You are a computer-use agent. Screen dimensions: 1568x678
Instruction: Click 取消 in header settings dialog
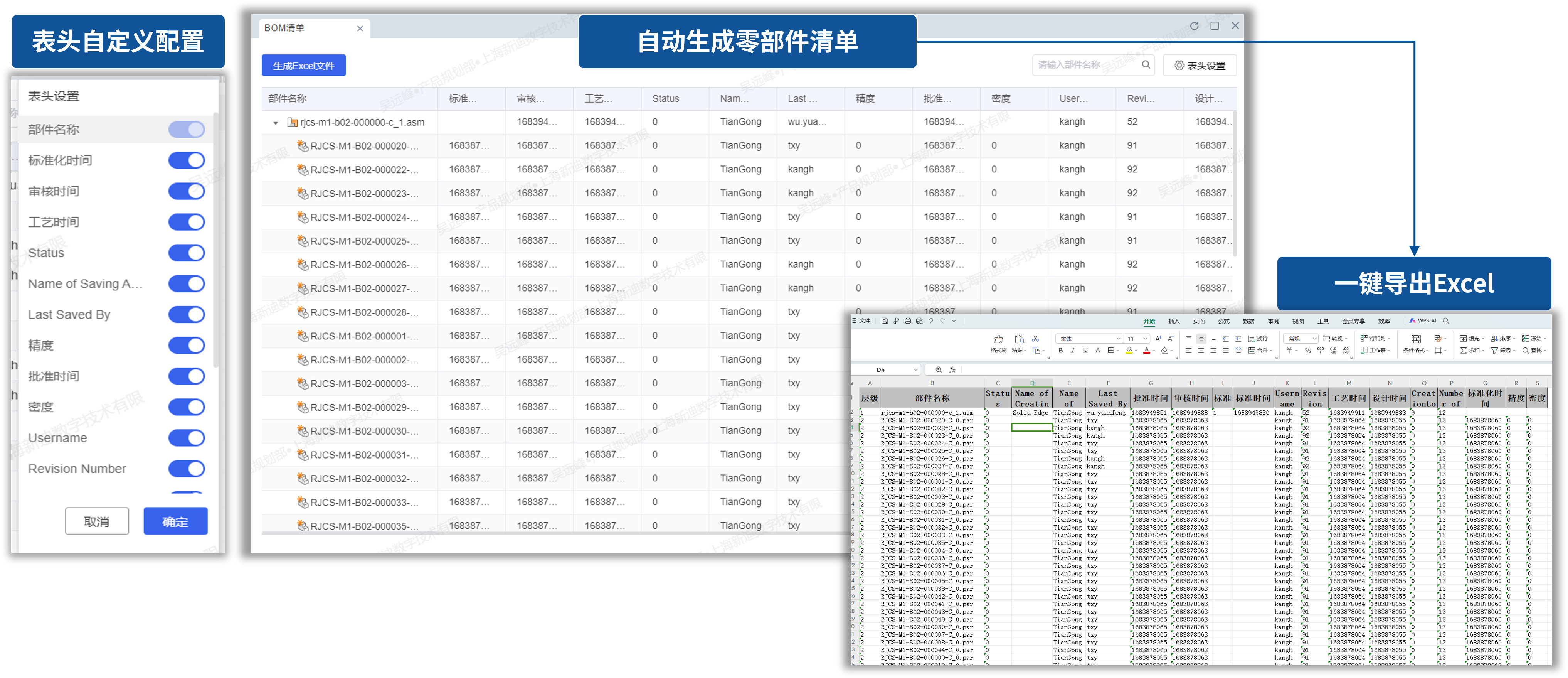point(97,521)
